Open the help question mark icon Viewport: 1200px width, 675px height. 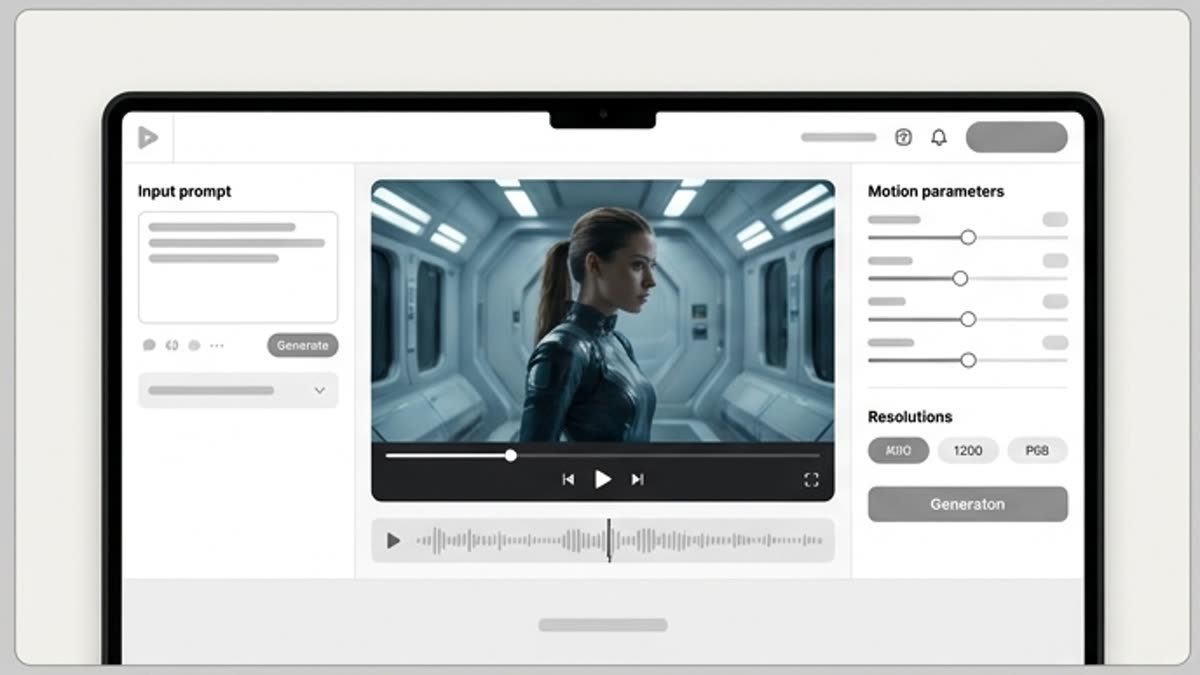pyautogui.click(x=903, y=138)
